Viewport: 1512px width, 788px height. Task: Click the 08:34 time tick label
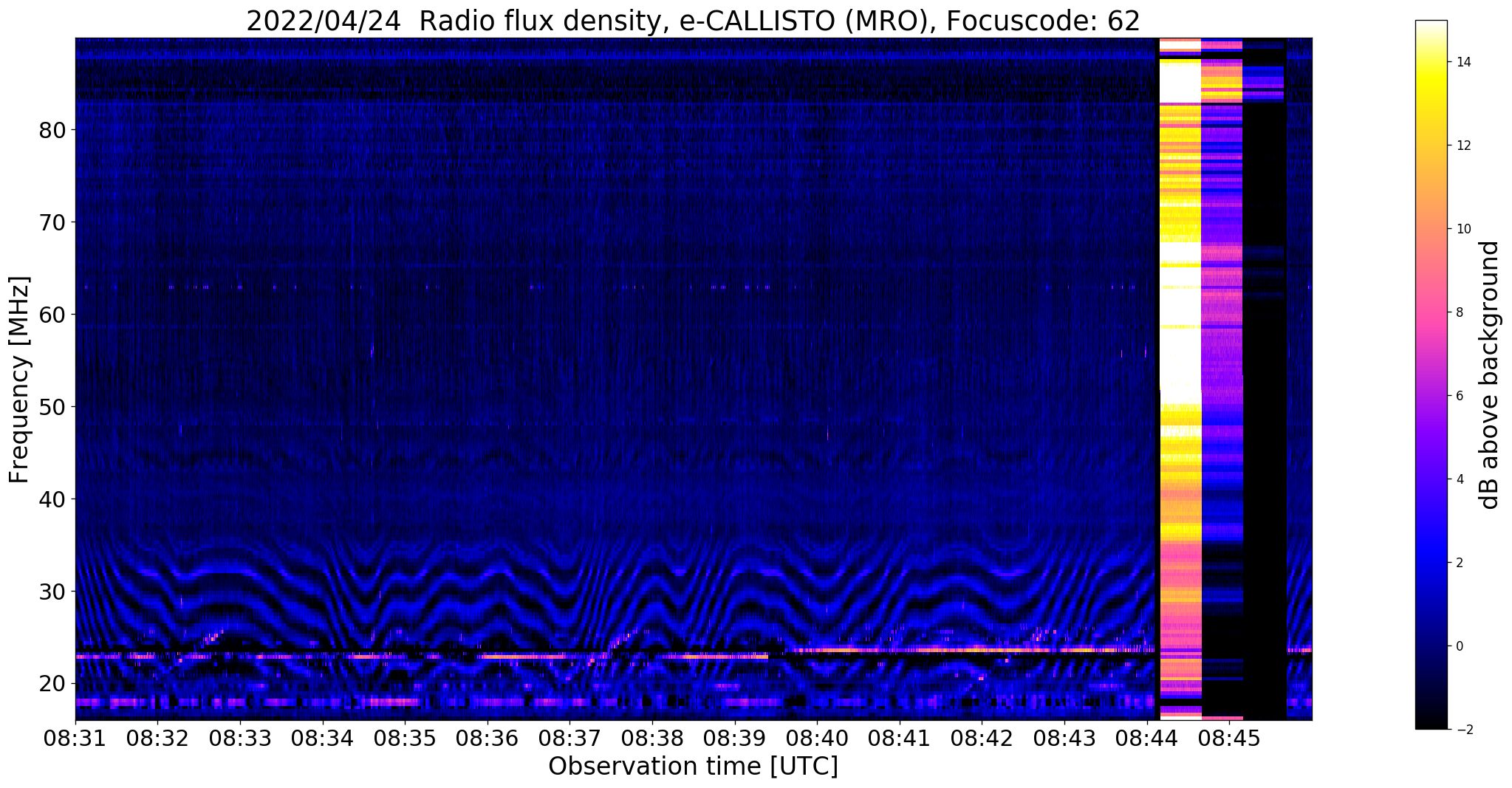click(x=323, y=738)
